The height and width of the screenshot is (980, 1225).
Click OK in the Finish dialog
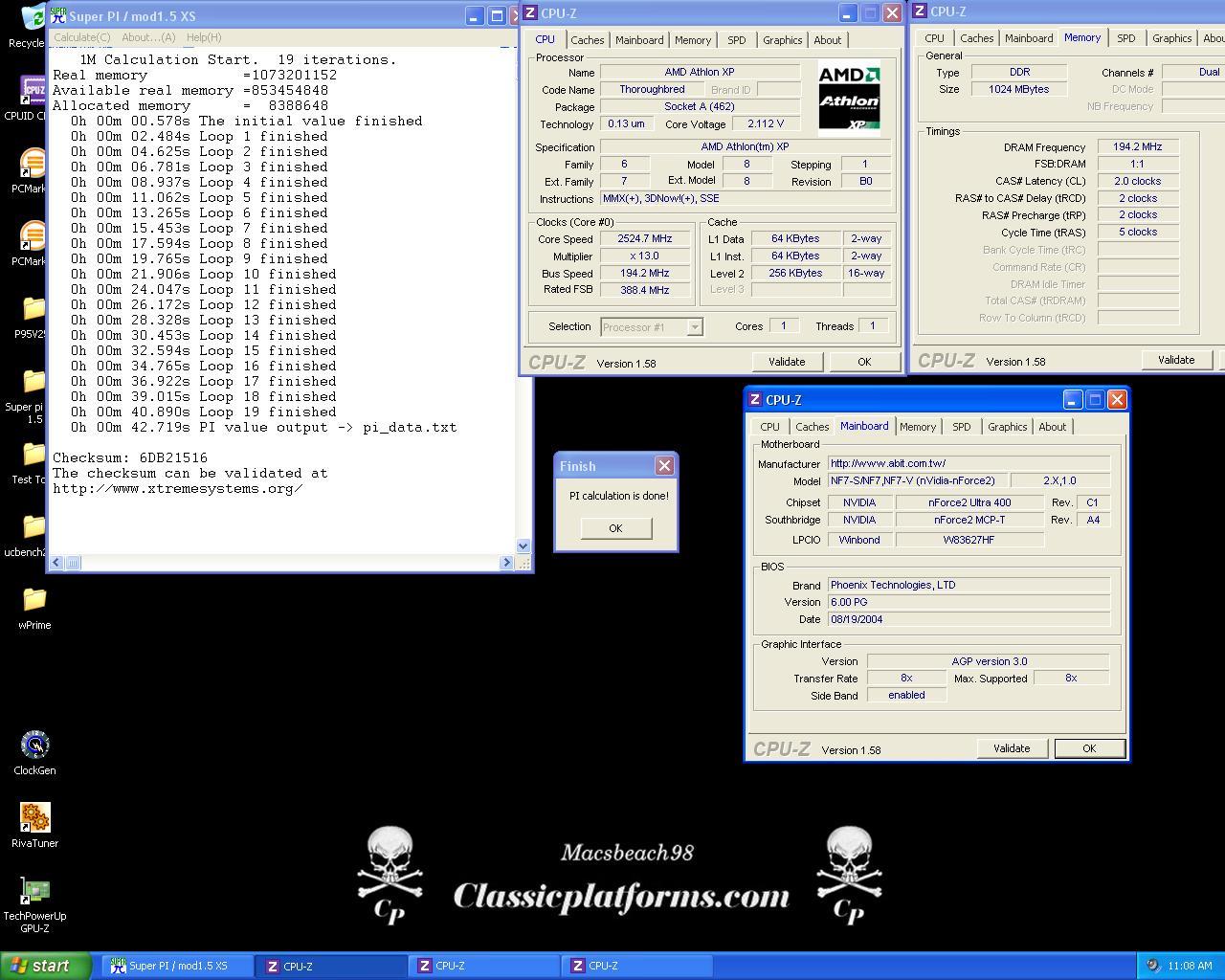click(615, 528)
